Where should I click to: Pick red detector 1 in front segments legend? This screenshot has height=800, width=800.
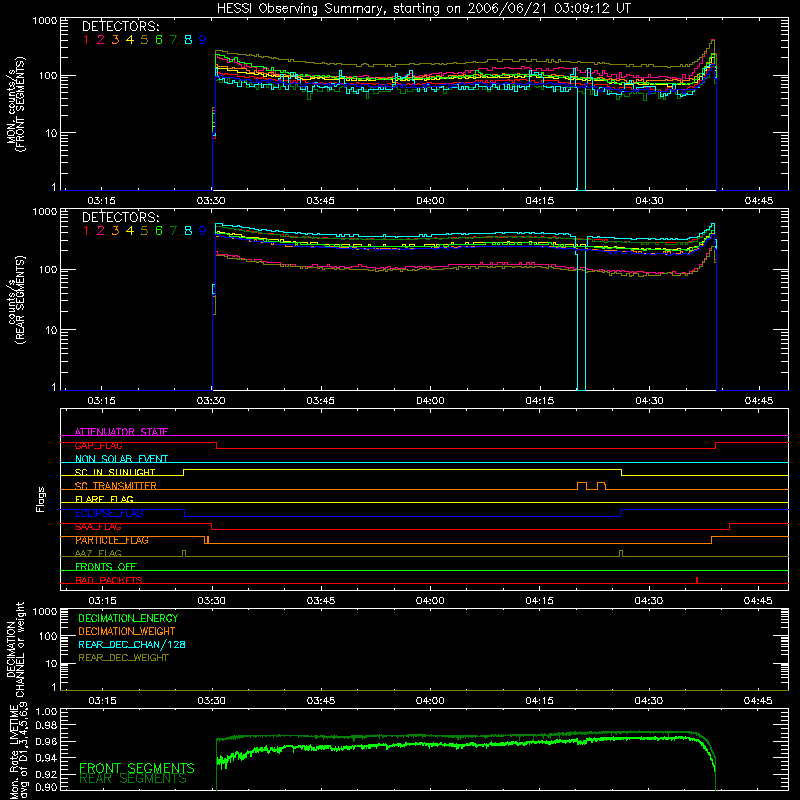tap(86, 40)
